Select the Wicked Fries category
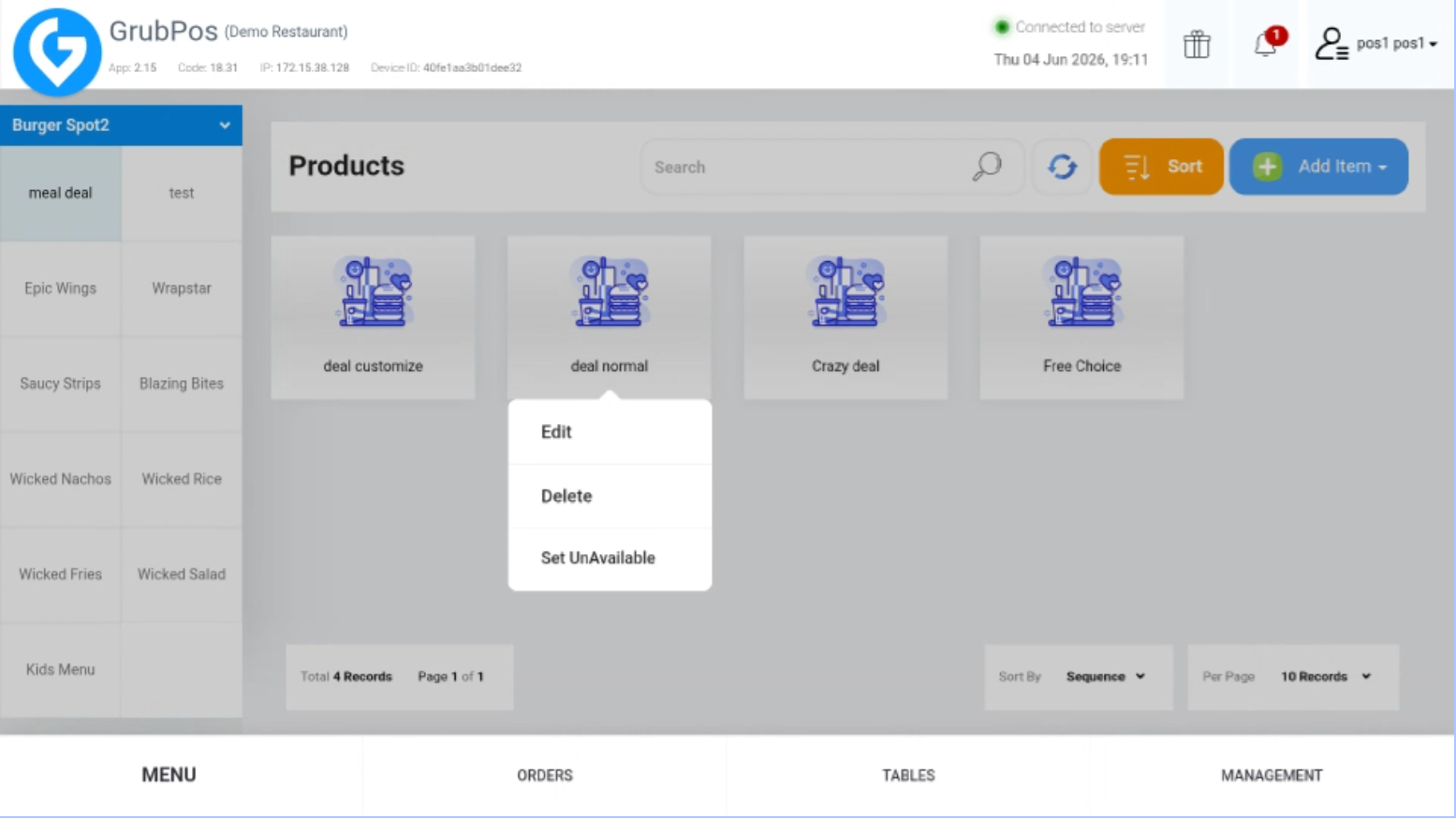Screen dimensions: 1456x819 click(x=61, y=575)
